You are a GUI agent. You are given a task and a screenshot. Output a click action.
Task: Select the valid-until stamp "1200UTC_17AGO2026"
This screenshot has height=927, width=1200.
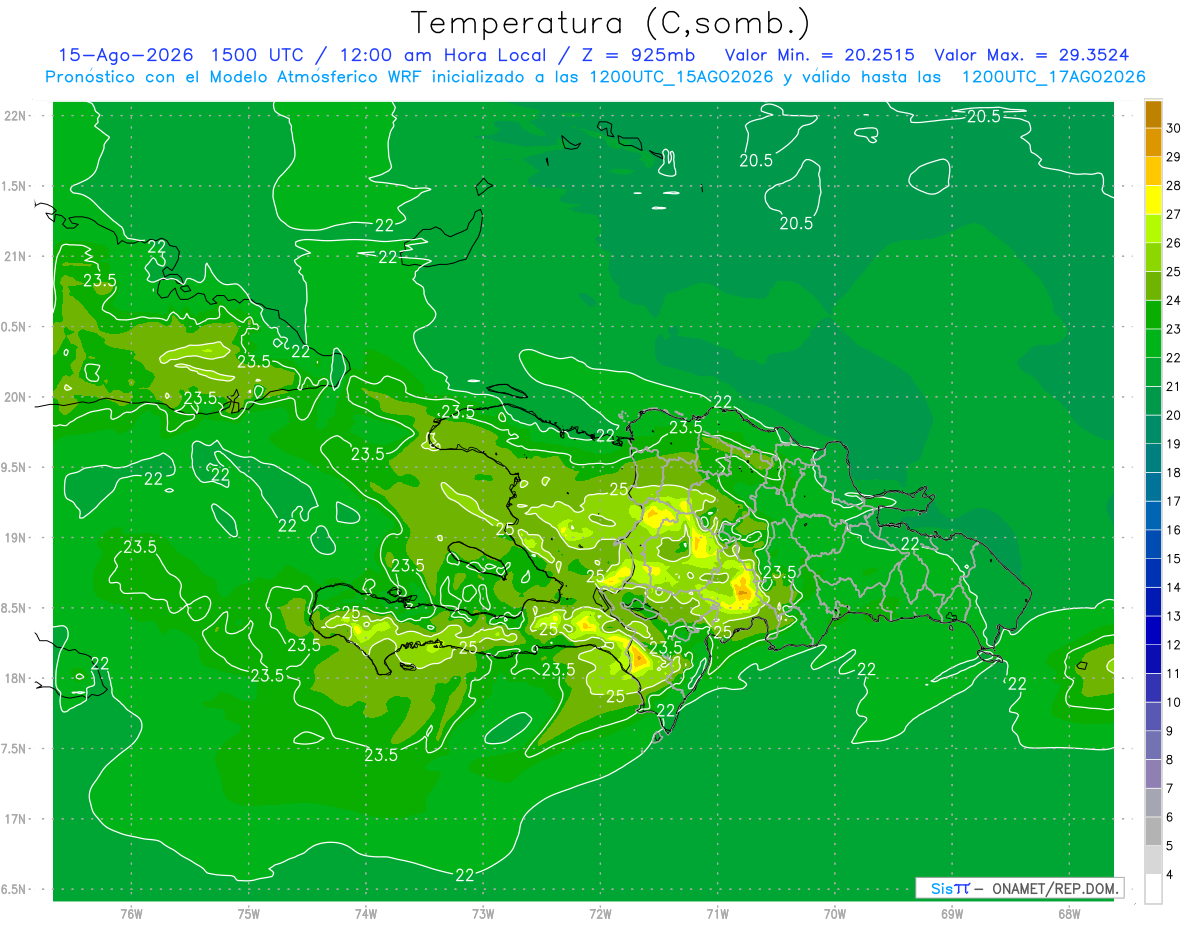[x=1053, y=77]
